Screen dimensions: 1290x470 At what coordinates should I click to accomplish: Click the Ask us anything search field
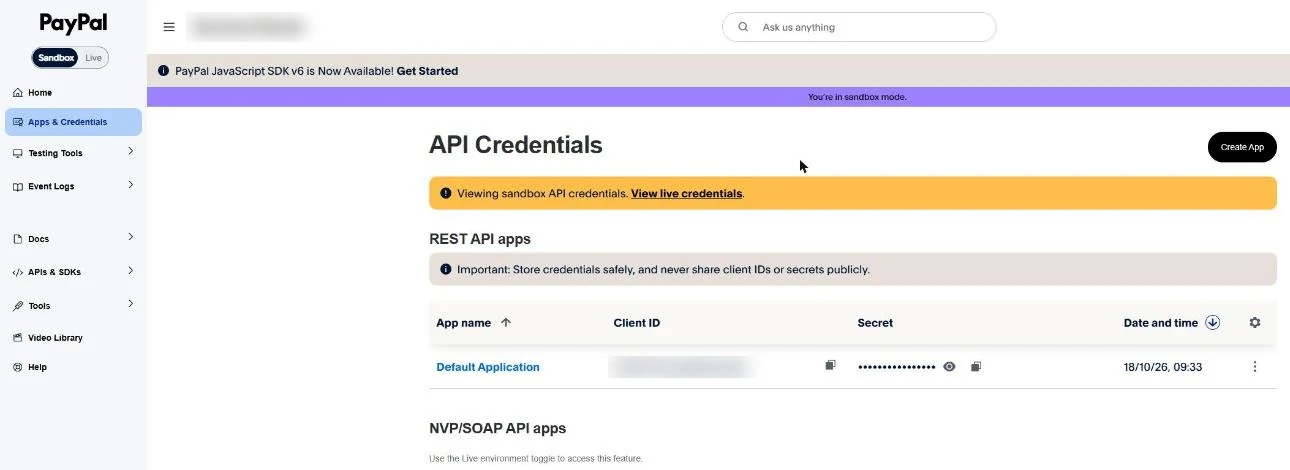859,27
